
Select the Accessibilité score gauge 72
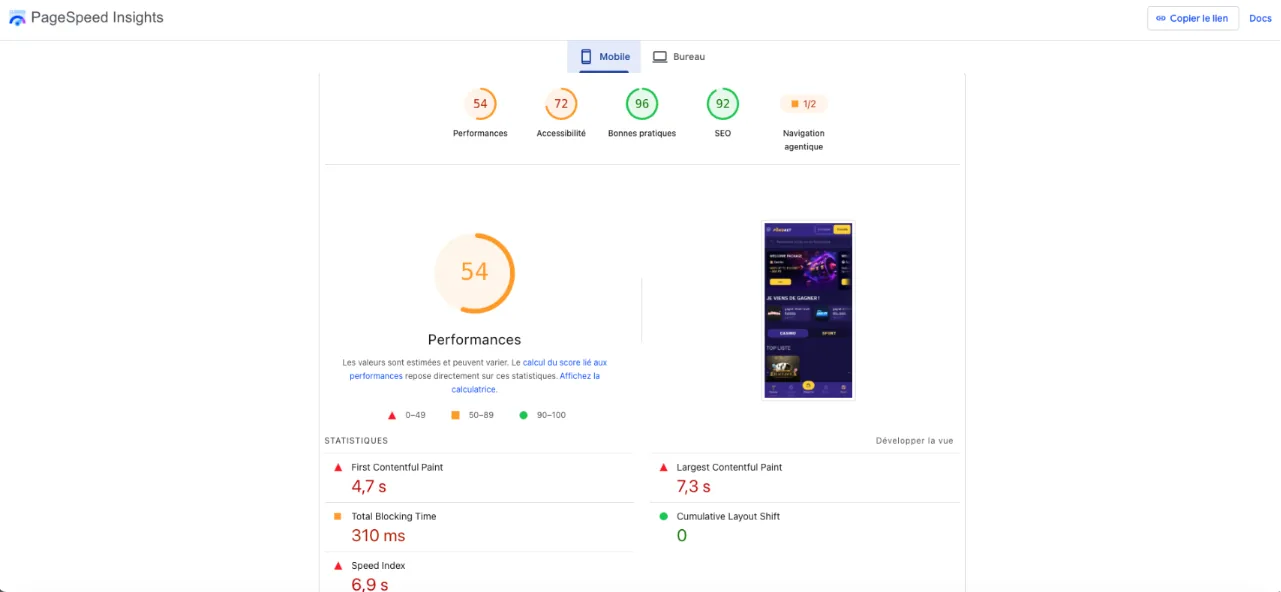click(561, 104)
